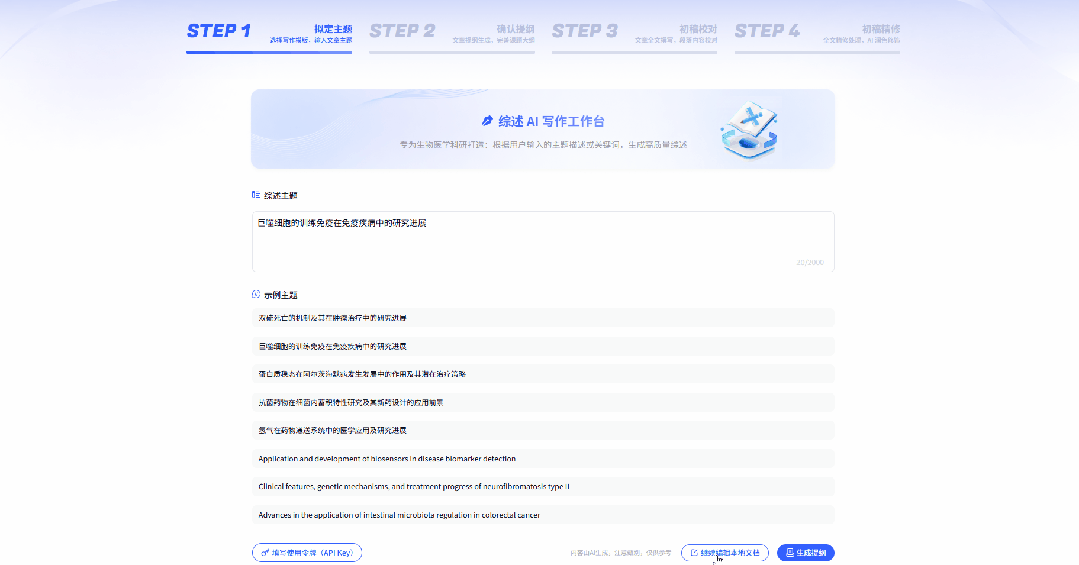1079x565 pixels.
Task: Pick the intestinal microbiota colorectal cancer example
Action: click(x=543, y=515)
